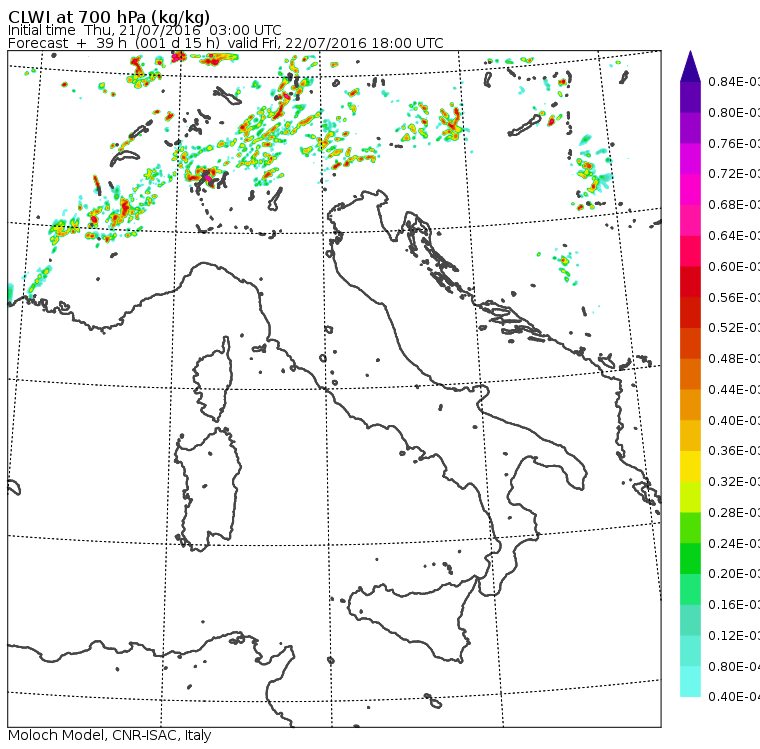Click the dark purple arrow atop the color scale
The height and width of the screenshot is (749, 760).
coord(690,66)
